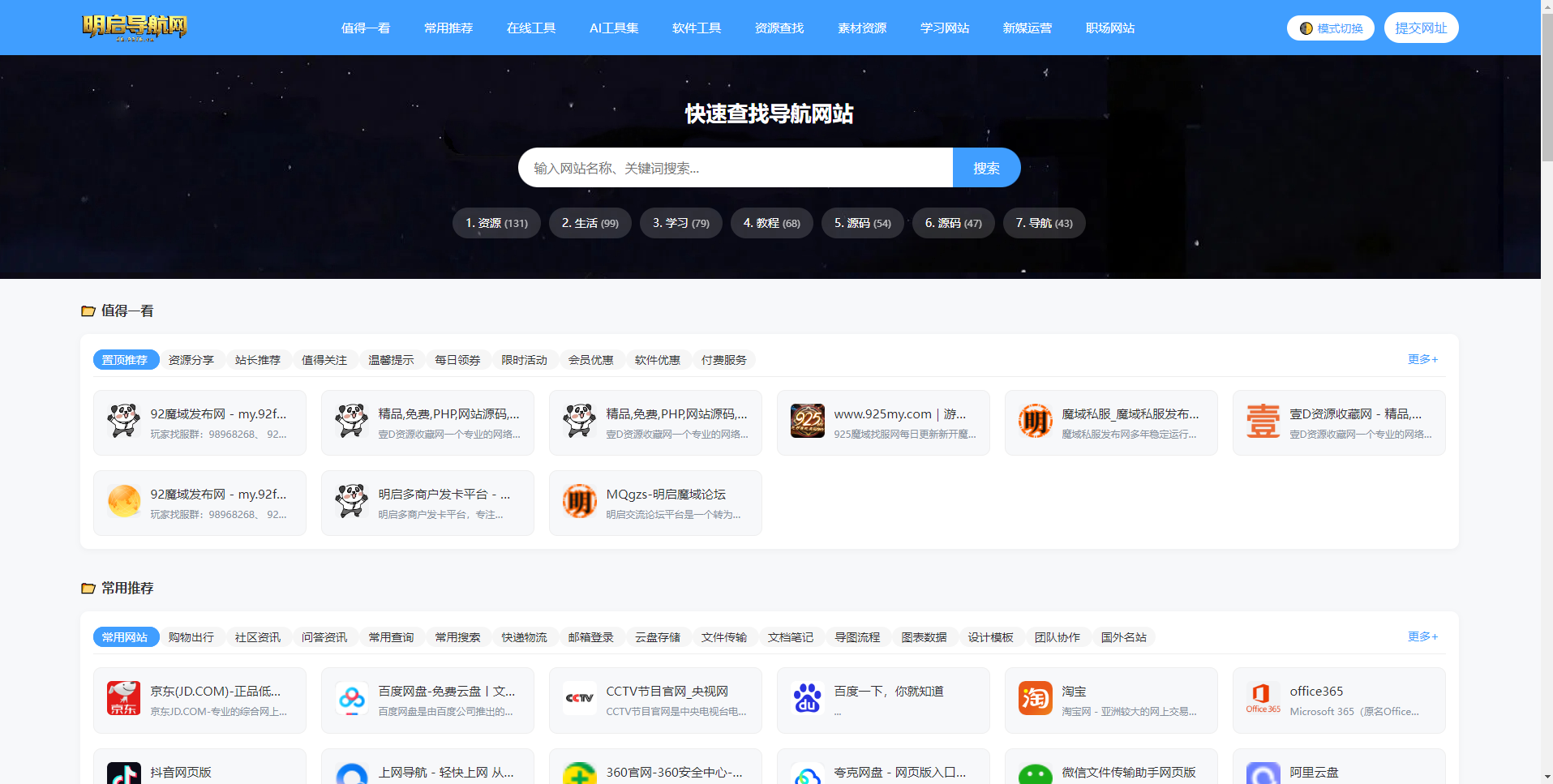This screenshot has height=784, width=1553.
Task: Open the office365 card title
Action: pos(1316,691)
